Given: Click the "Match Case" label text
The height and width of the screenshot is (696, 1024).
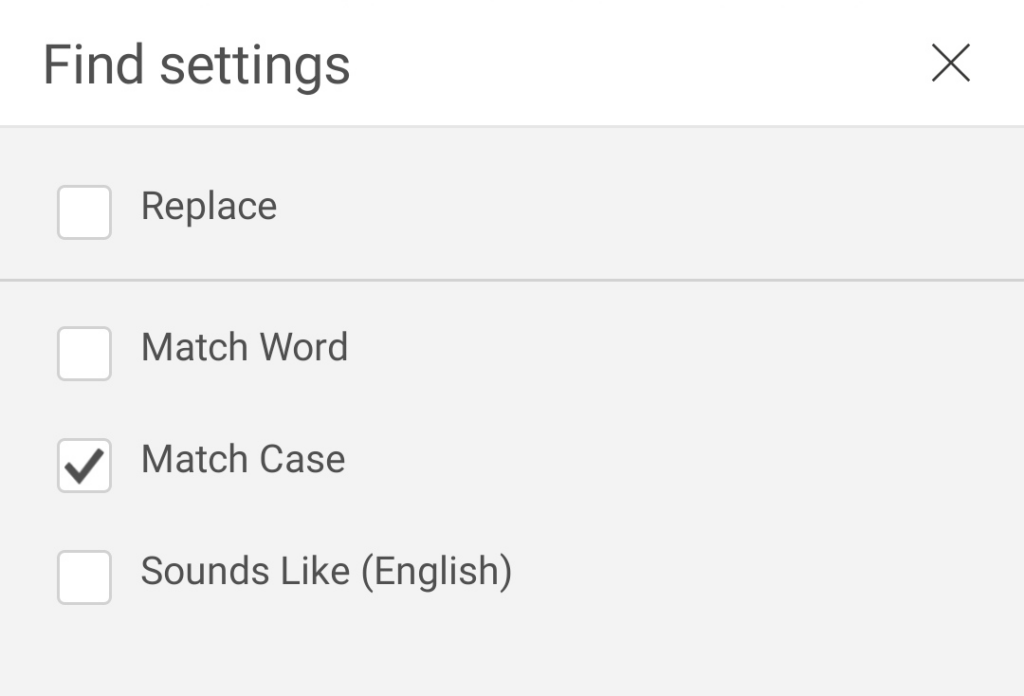Looking at the screenshot, I should click(243, 459).
